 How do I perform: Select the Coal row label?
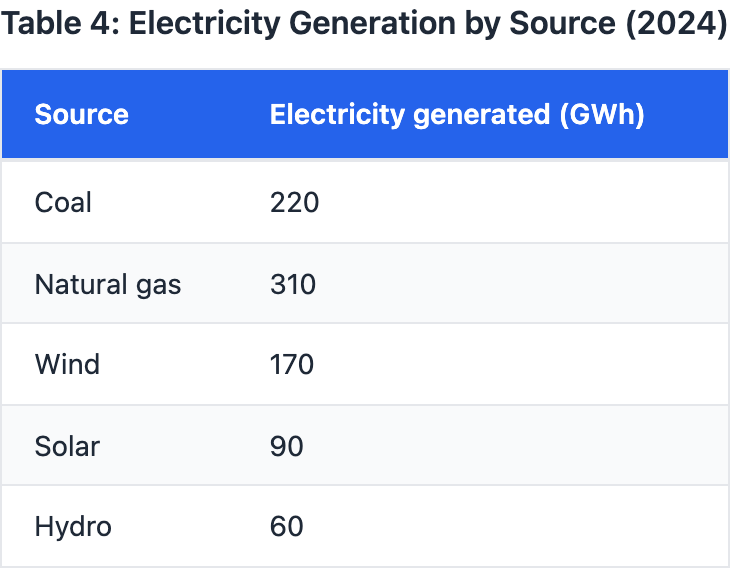click(63, 203)
